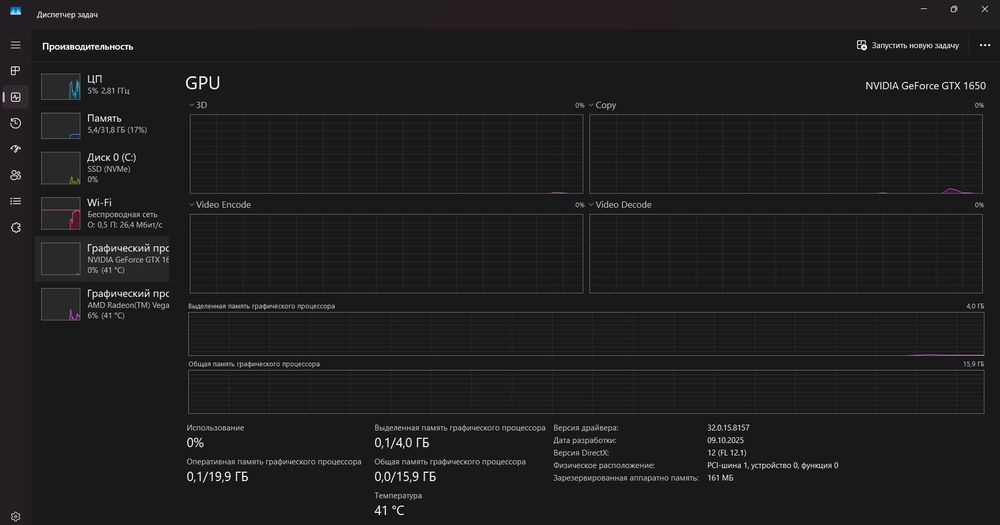Click the Диспетчер задач window title

67,15
